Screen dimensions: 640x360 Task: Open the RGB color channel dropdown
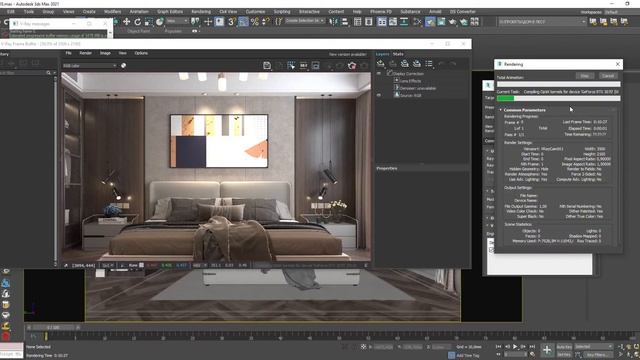pos(90,65)
